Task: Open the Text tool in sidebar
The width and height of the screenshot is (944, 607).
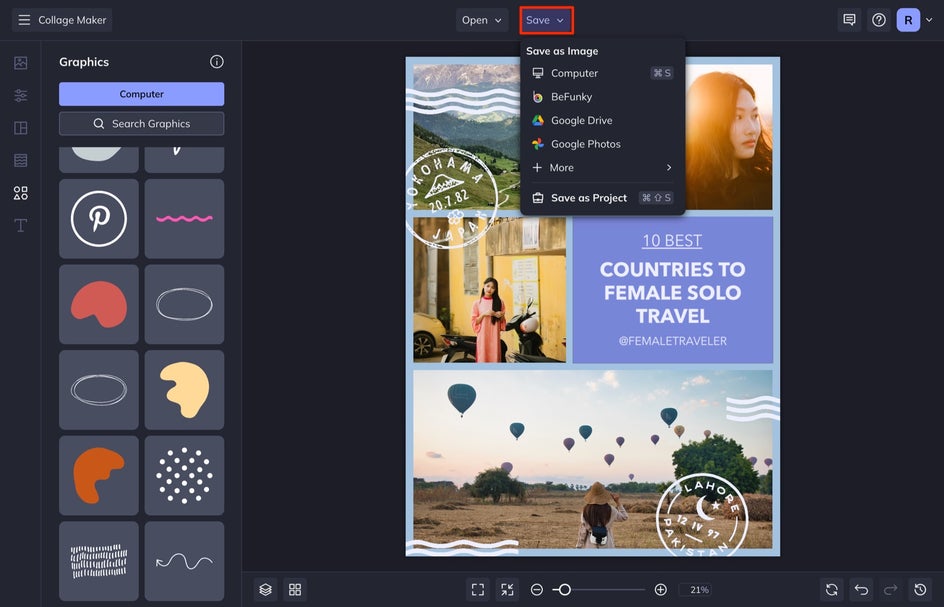Action: [x=20, y=225]
